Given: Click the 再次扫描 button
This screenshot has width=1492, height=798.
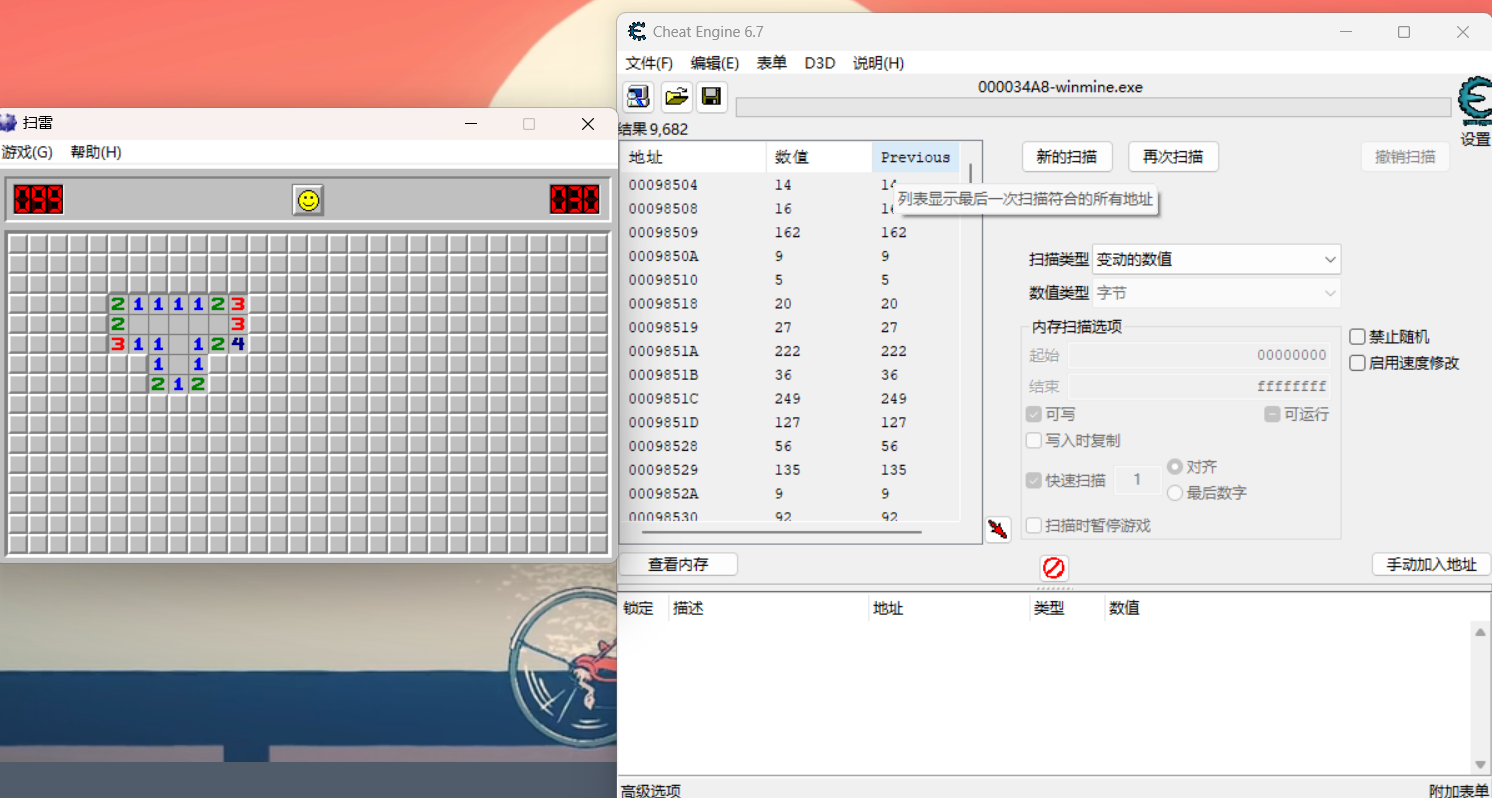Looking at the screenshot, I should pyautogui.click(x=1173, y=157).
